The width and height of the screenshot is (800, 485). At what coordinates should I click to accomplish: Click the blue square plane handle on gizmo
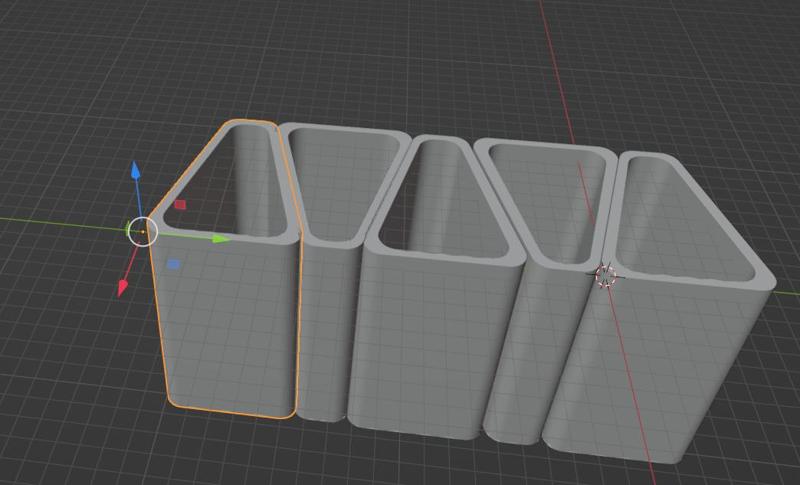[x=173, y=265]
